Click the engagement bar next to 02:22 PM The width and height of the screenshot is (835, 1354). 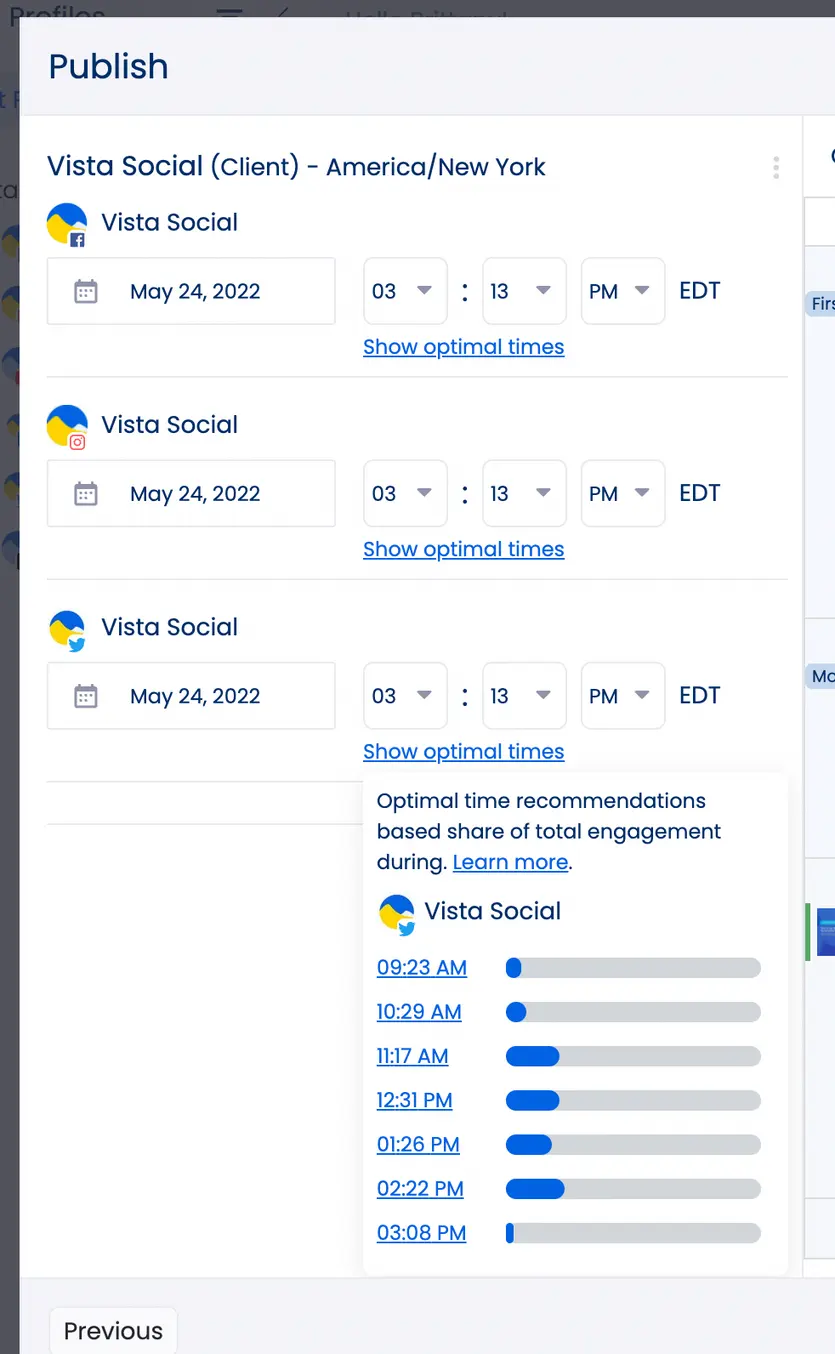(x=633, y=1189)
